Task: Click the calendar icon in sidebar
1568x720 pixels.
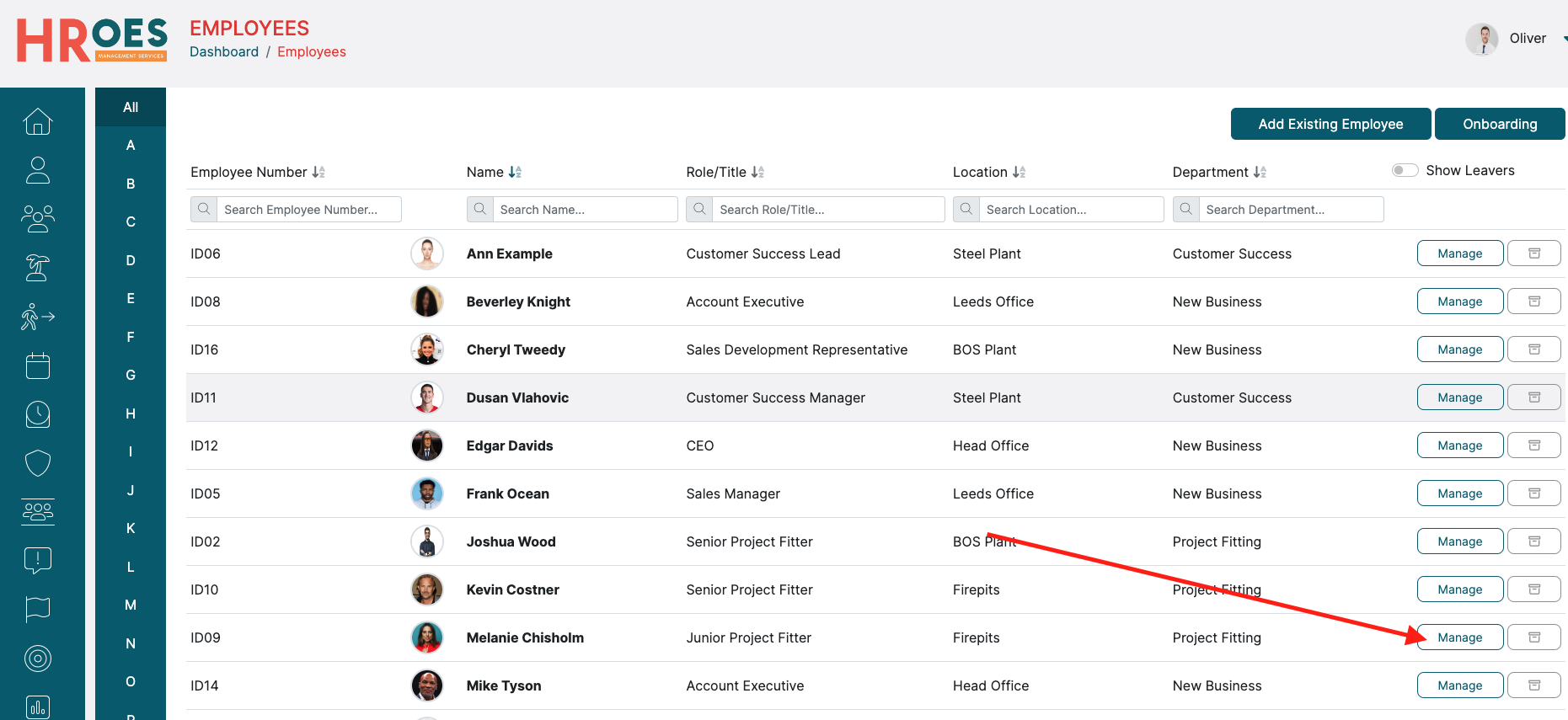Action: [x=38, y=365]
